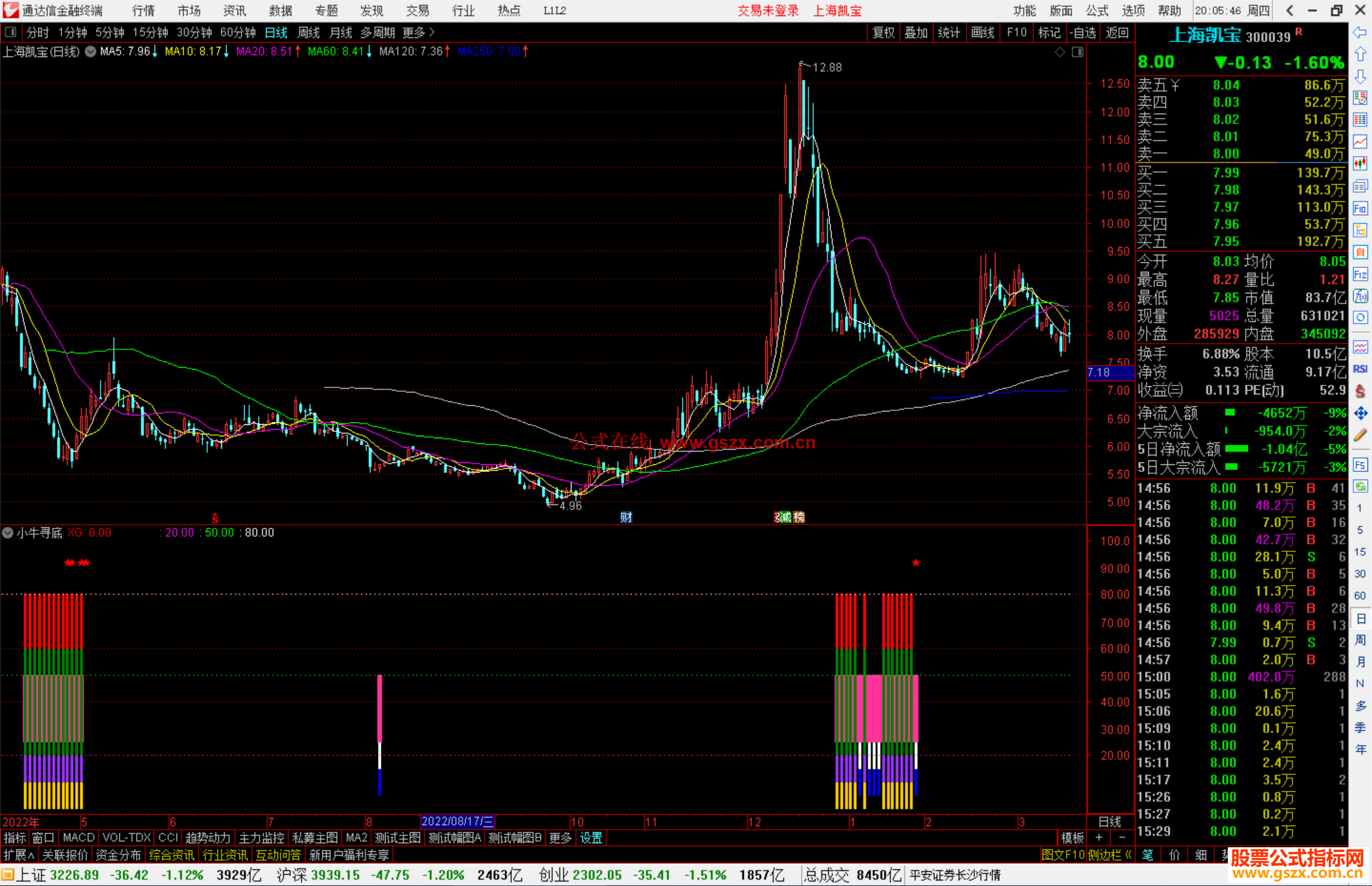Open the f(x) formula sidebar icon
The image size is (1372, 886).
click(x=1360, y=296)
